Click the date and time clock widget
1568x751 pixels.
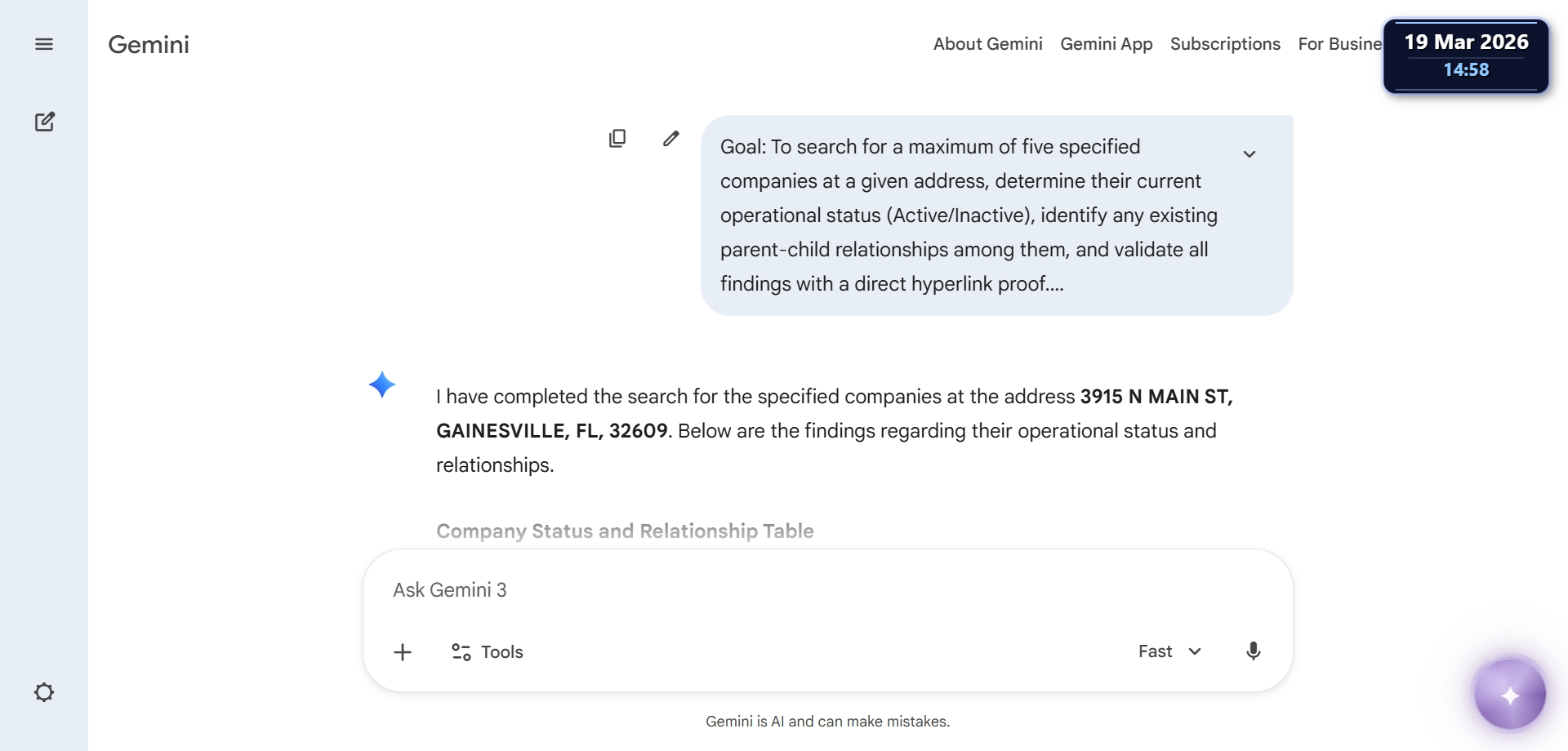[x=1466, y=56]
